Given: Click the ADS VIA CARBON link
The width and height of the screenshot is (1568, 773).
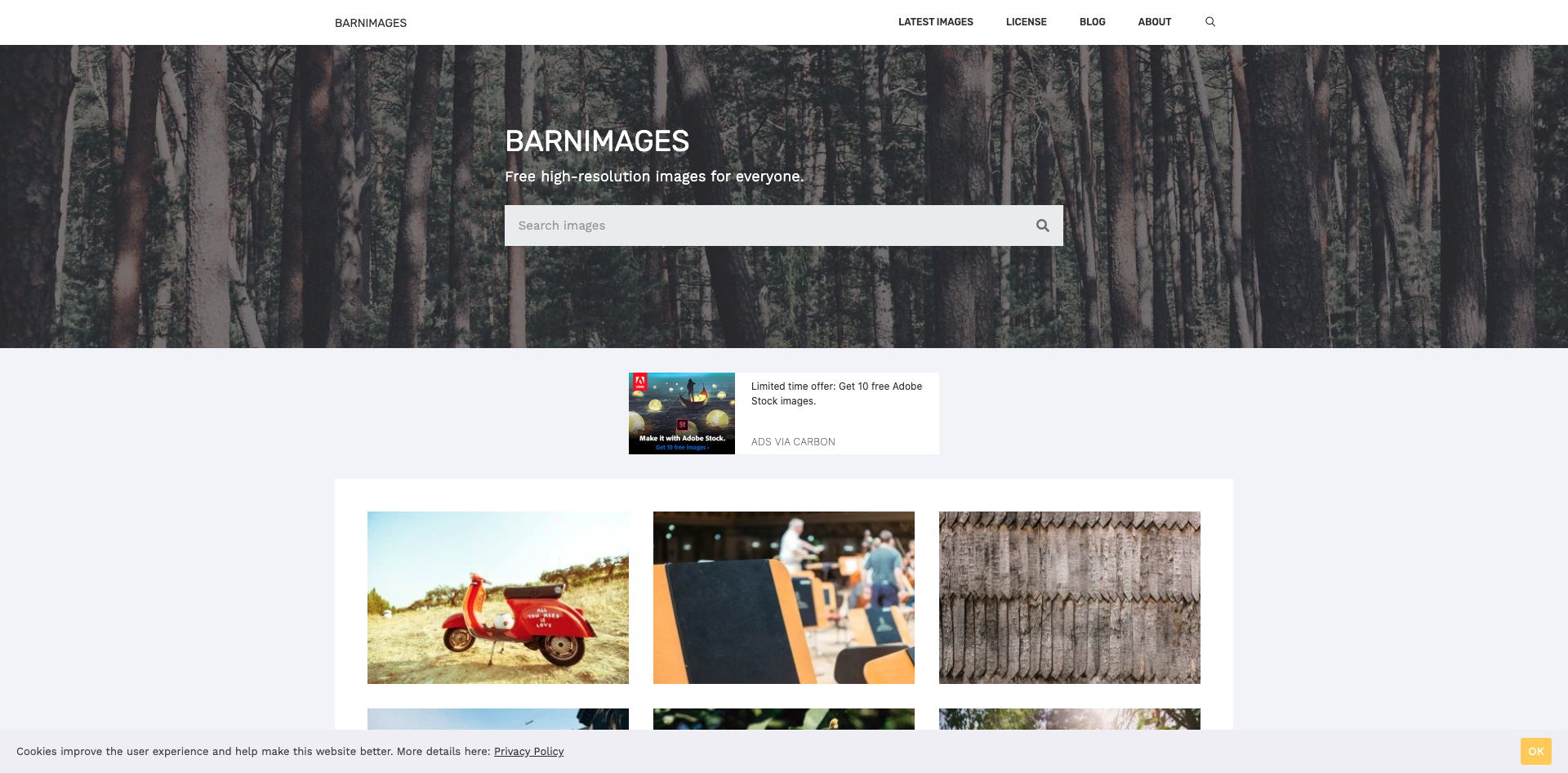Looking at the screenshot, I should click(793, 442).
